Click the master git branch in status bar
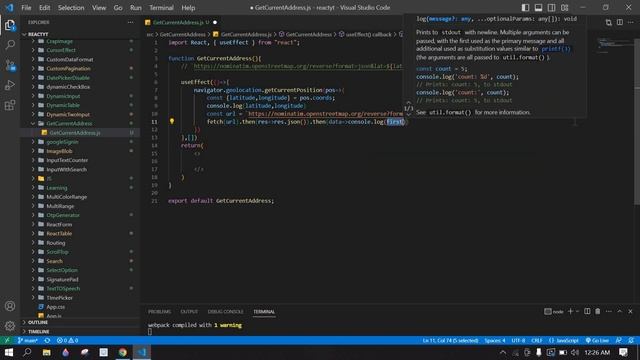This screenshot has width=640, height=360. [x=28, y=340]
